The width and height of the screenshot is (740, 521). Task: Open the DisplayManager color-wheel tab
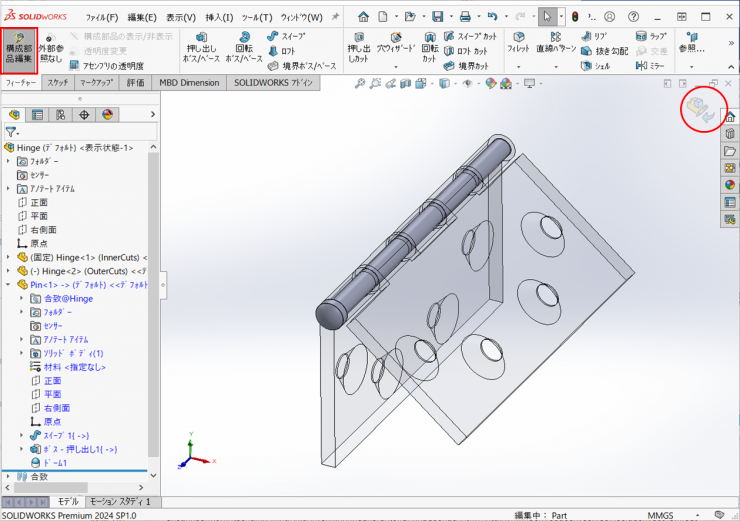pos(107,114)
